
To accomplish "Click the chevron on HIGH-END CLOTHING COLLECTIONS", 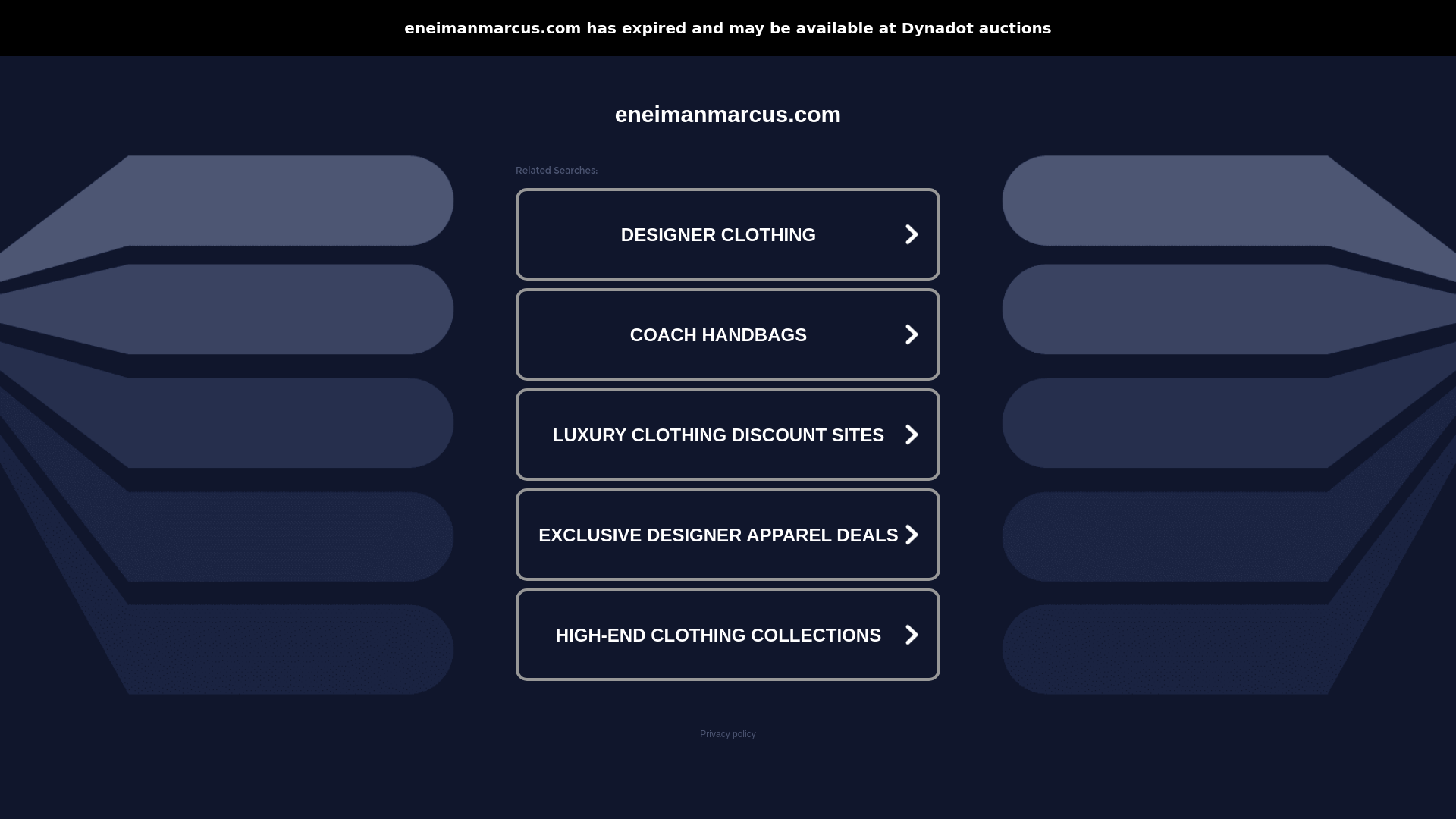I will click(x=912, y=635).
